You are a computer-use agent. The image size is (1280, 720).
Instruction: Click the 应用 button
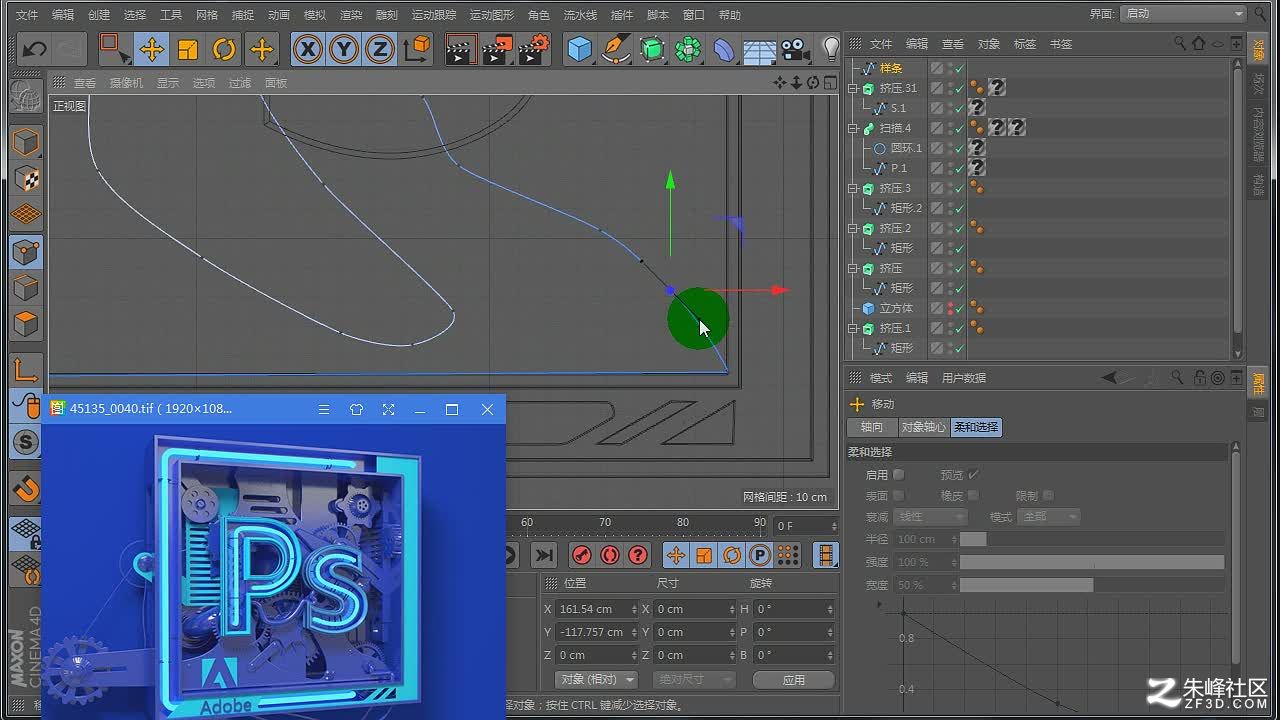point(794,680)
